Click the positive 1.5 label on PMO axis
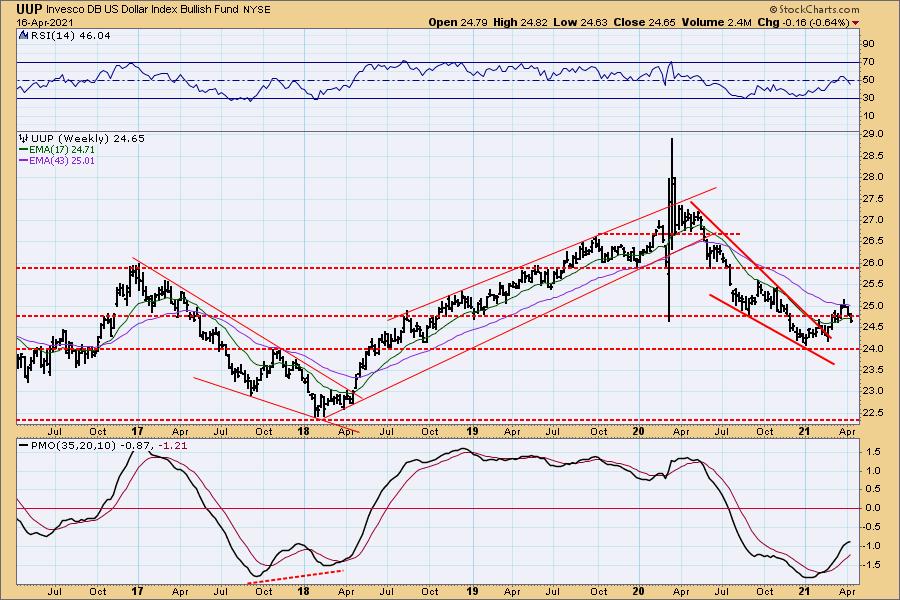This screenshot has width=900, height=600. [873, 452]
